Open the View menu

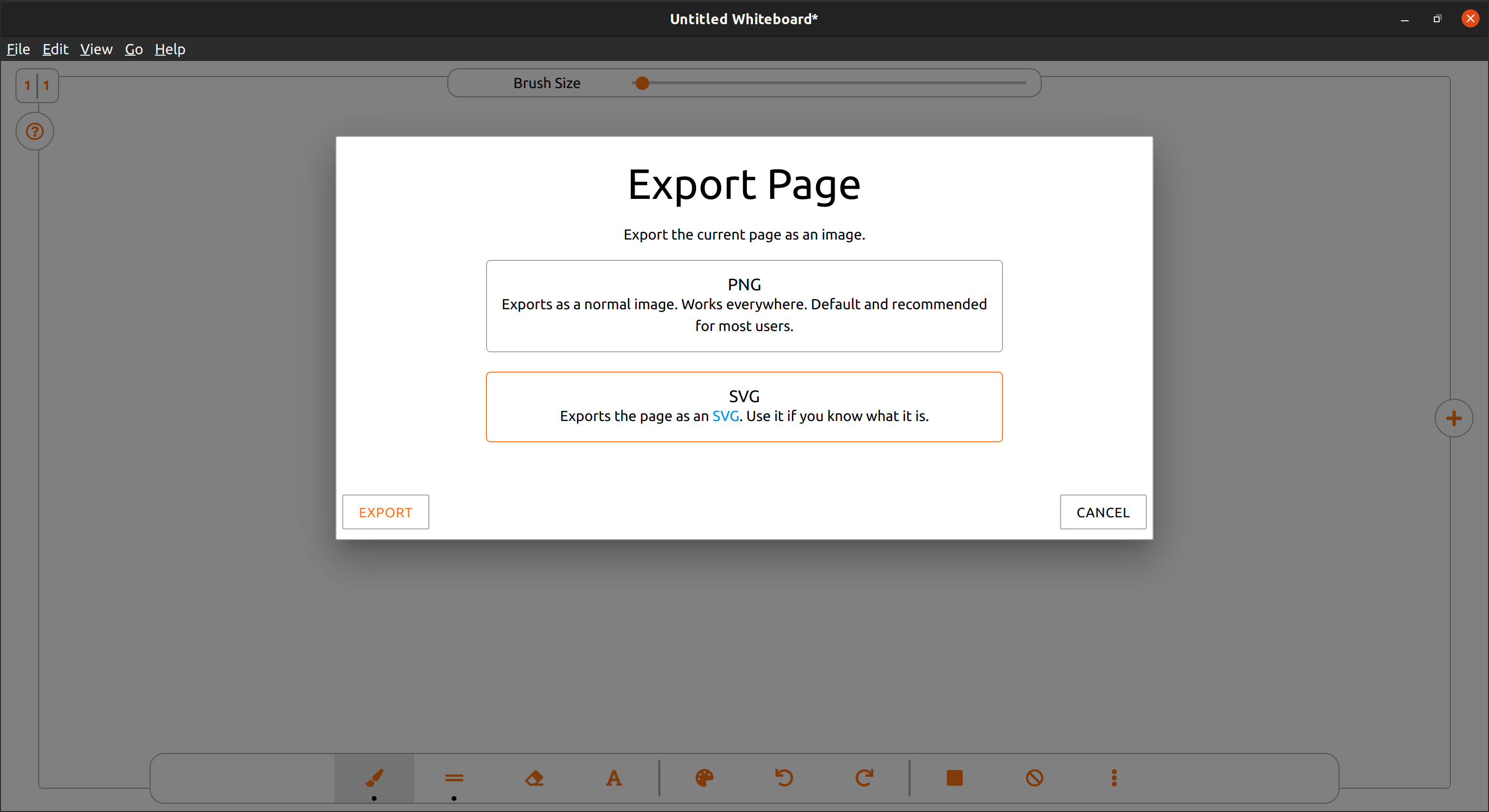(x=96, y=49)
